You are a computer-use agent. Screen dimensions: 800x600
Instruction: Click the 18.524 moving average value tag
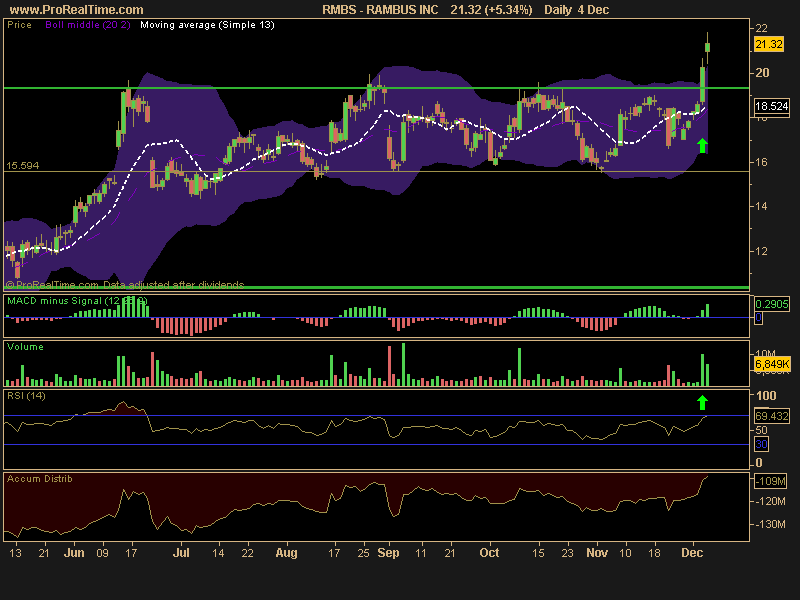coord(771,106)
